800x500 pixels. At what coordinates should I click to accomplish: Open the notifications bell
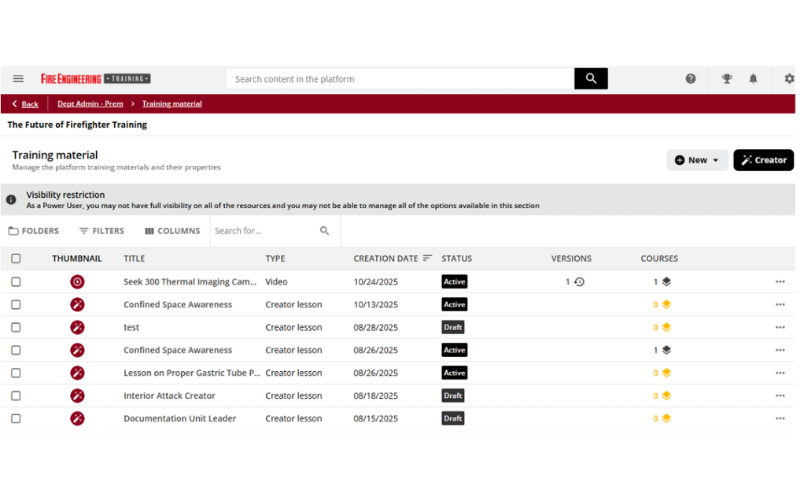click(x=753, y=79)
